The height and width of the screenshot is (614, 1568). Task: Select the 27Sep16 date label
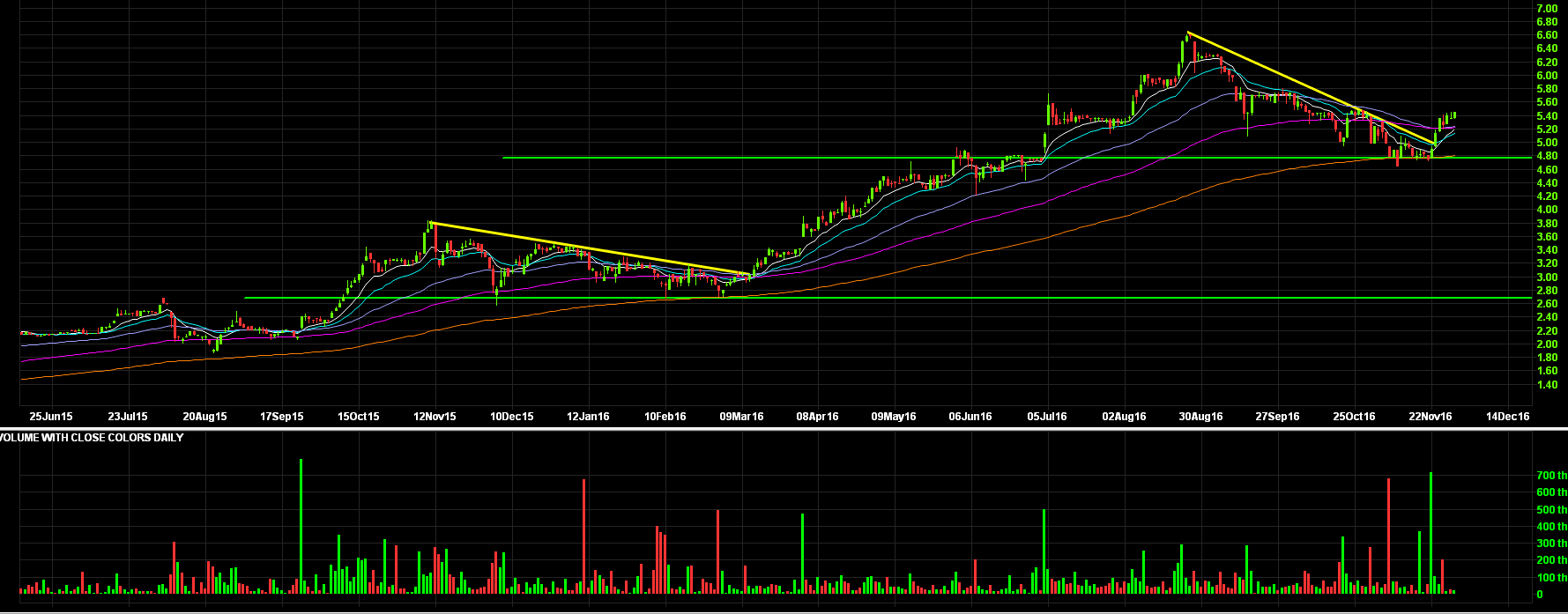(x=1278, y=417)
